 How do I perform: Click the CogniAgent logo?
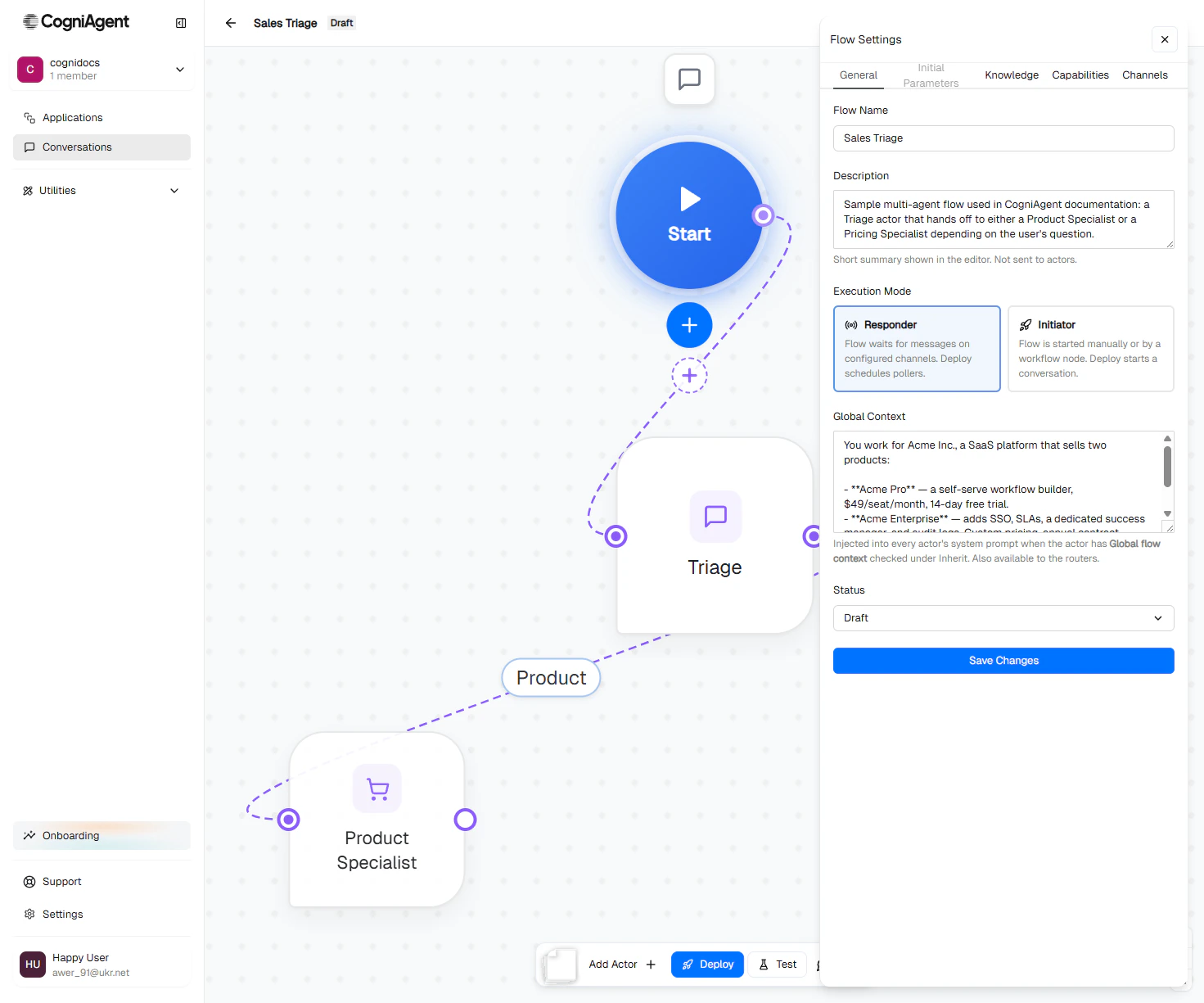[76, 22]
